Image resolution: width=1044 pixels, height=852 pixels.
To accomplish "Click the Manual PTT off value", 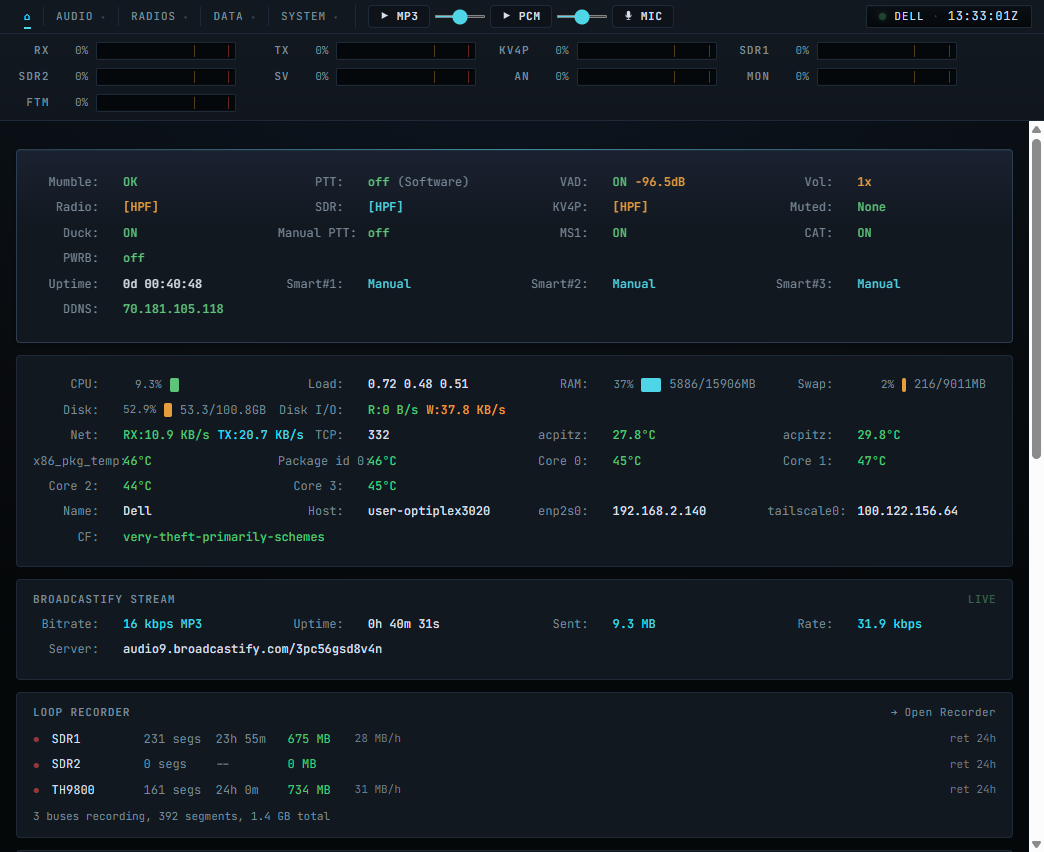I will pyautogui.click(x=378, y=233).
